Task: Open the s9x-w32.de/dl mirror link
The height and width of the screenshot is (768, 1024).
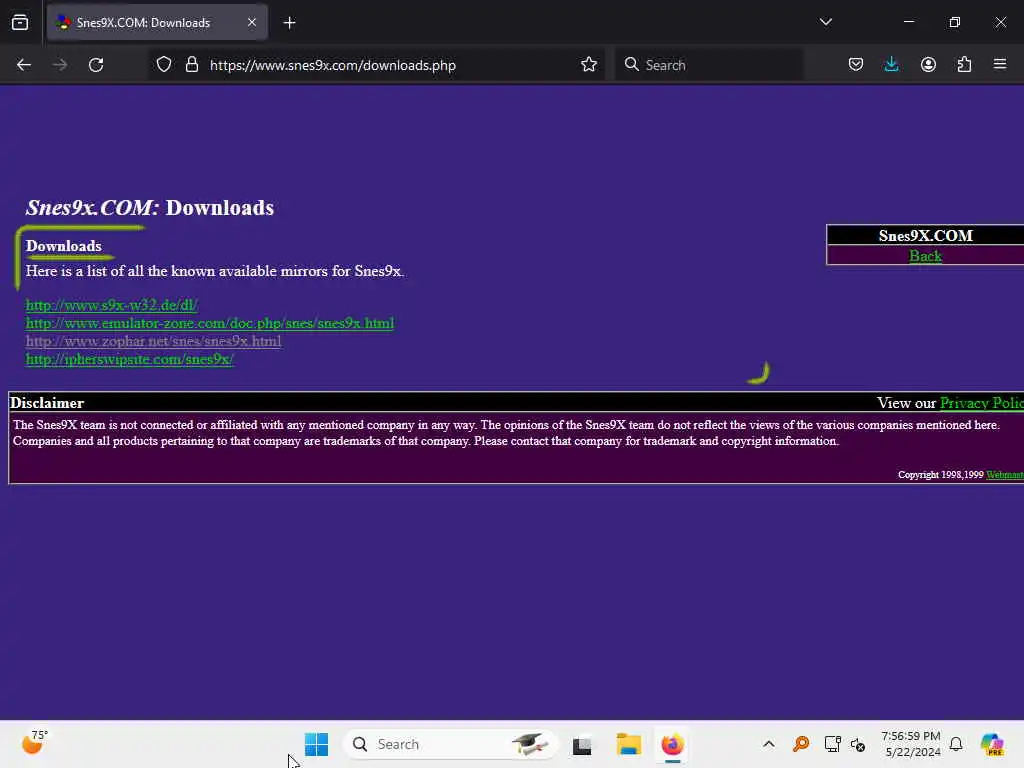Action: tap(112, 305)
